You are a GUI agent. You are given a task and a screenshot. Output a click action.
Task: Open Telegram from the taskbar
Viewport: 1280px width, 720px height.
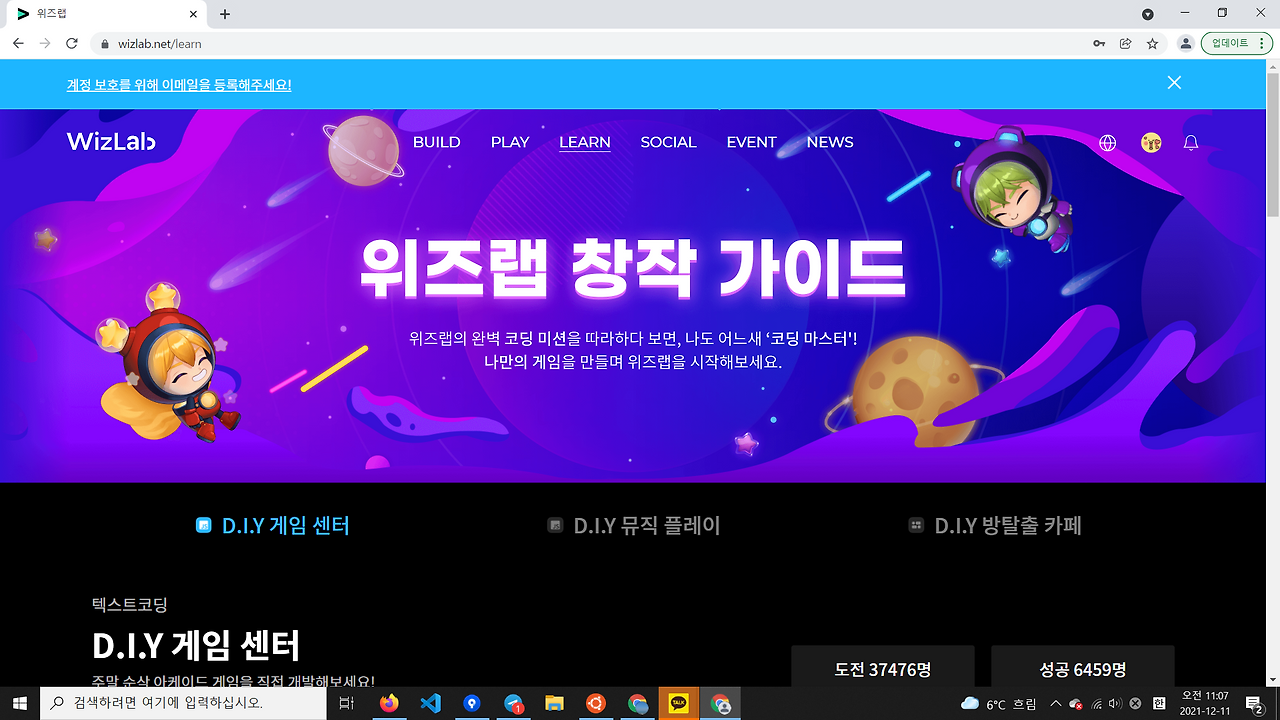514,704
